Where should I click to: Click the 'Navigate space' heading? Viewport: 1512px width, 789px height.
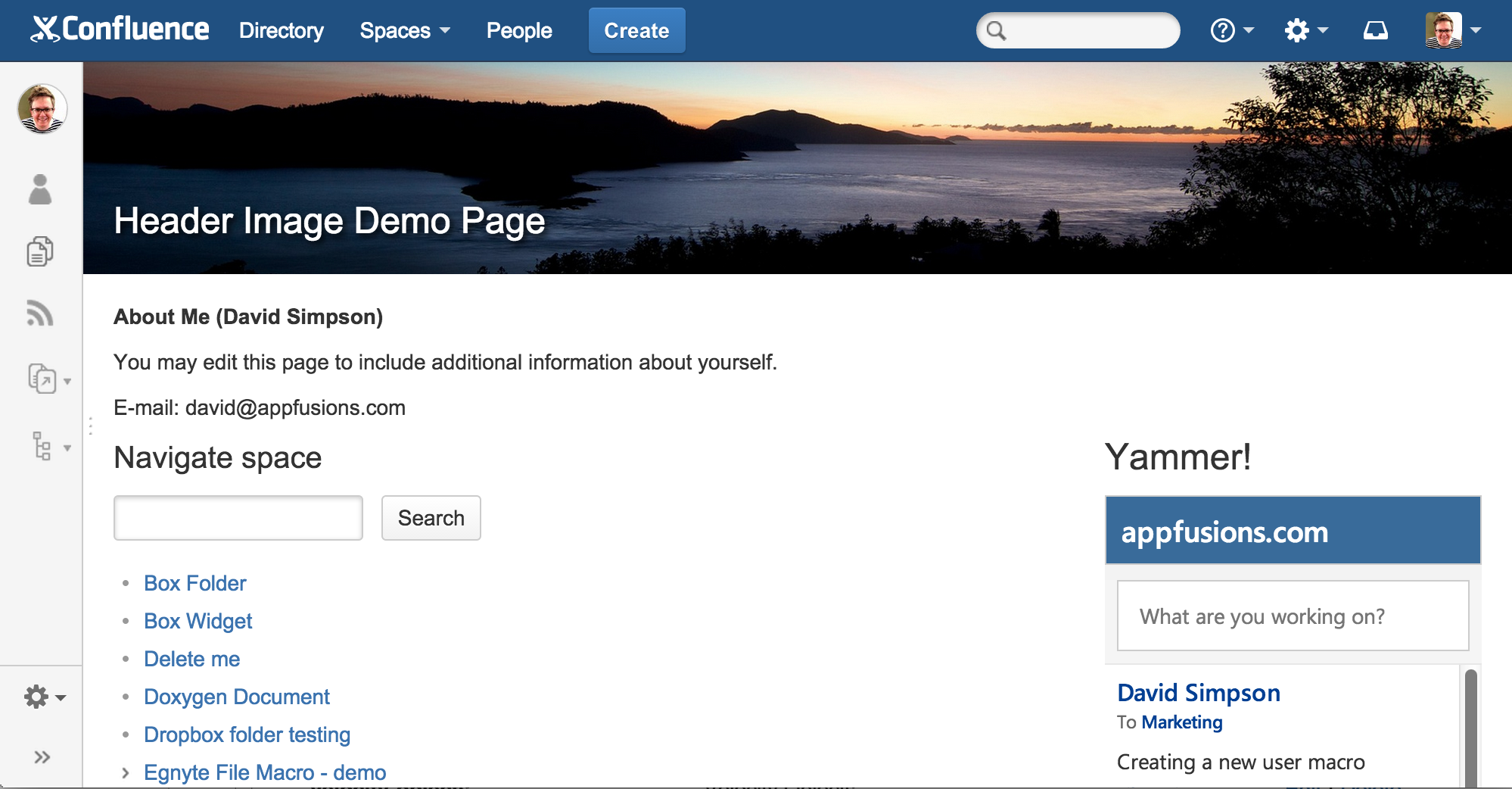[218, 457]
